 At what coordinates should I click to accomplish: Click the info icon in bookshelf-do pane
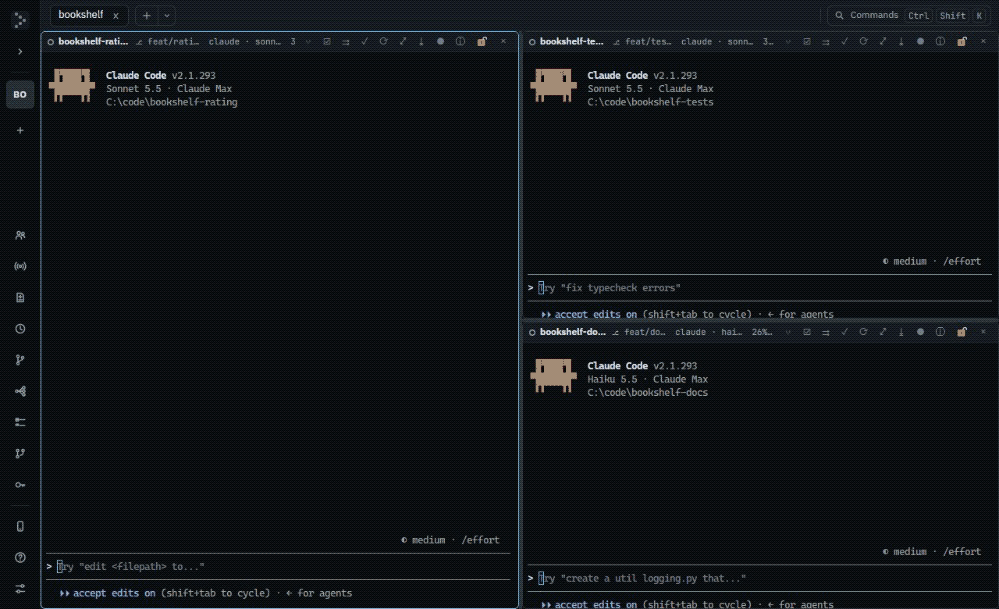(940, 332)
